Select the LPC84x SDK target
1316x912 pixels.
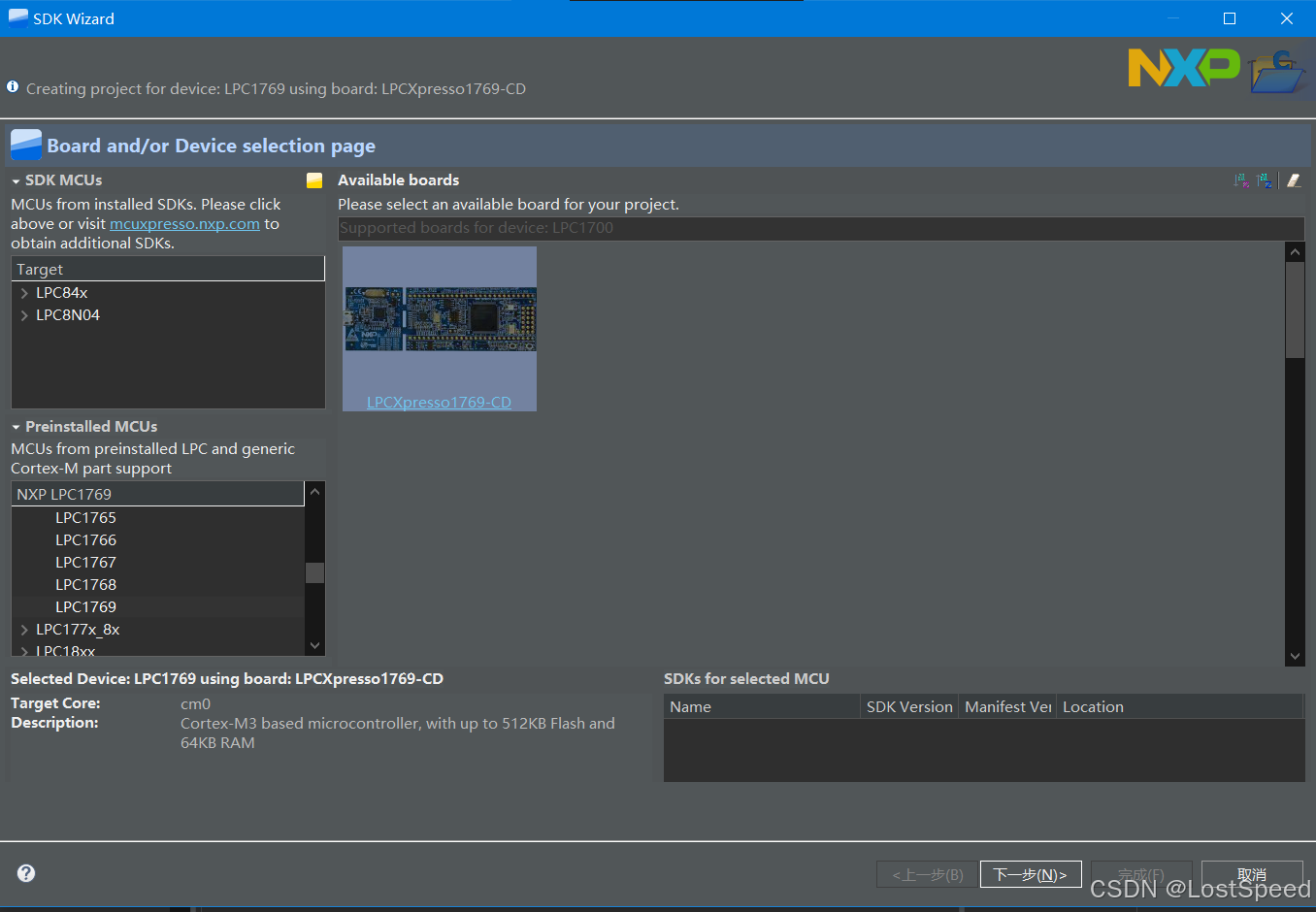(61, 293)
